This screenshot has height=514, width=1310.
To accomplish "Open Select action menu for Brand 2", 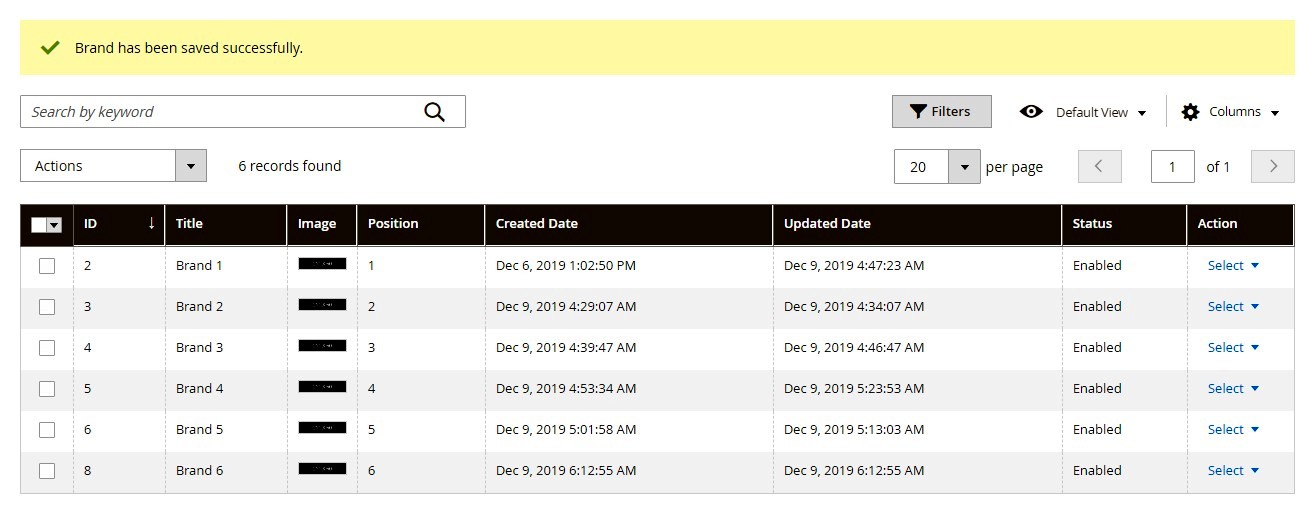I will pos(1232,307).
